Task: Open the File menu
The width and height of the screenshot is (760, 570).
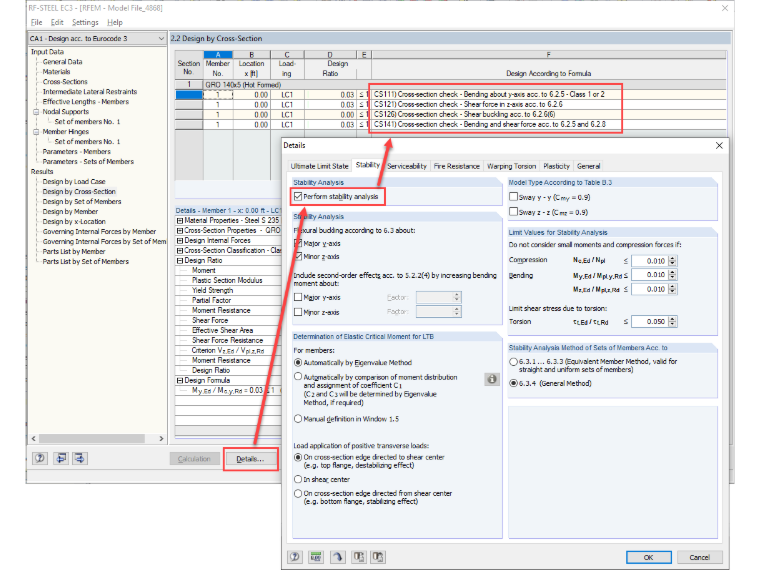Action: point(36,22)
